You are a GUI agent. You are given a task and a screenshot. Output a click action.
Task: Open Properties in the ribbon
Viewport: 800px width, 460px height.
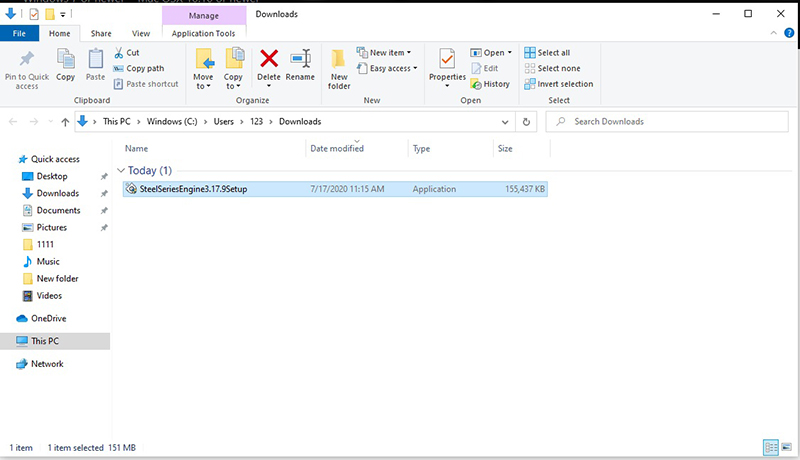[447, 63]
